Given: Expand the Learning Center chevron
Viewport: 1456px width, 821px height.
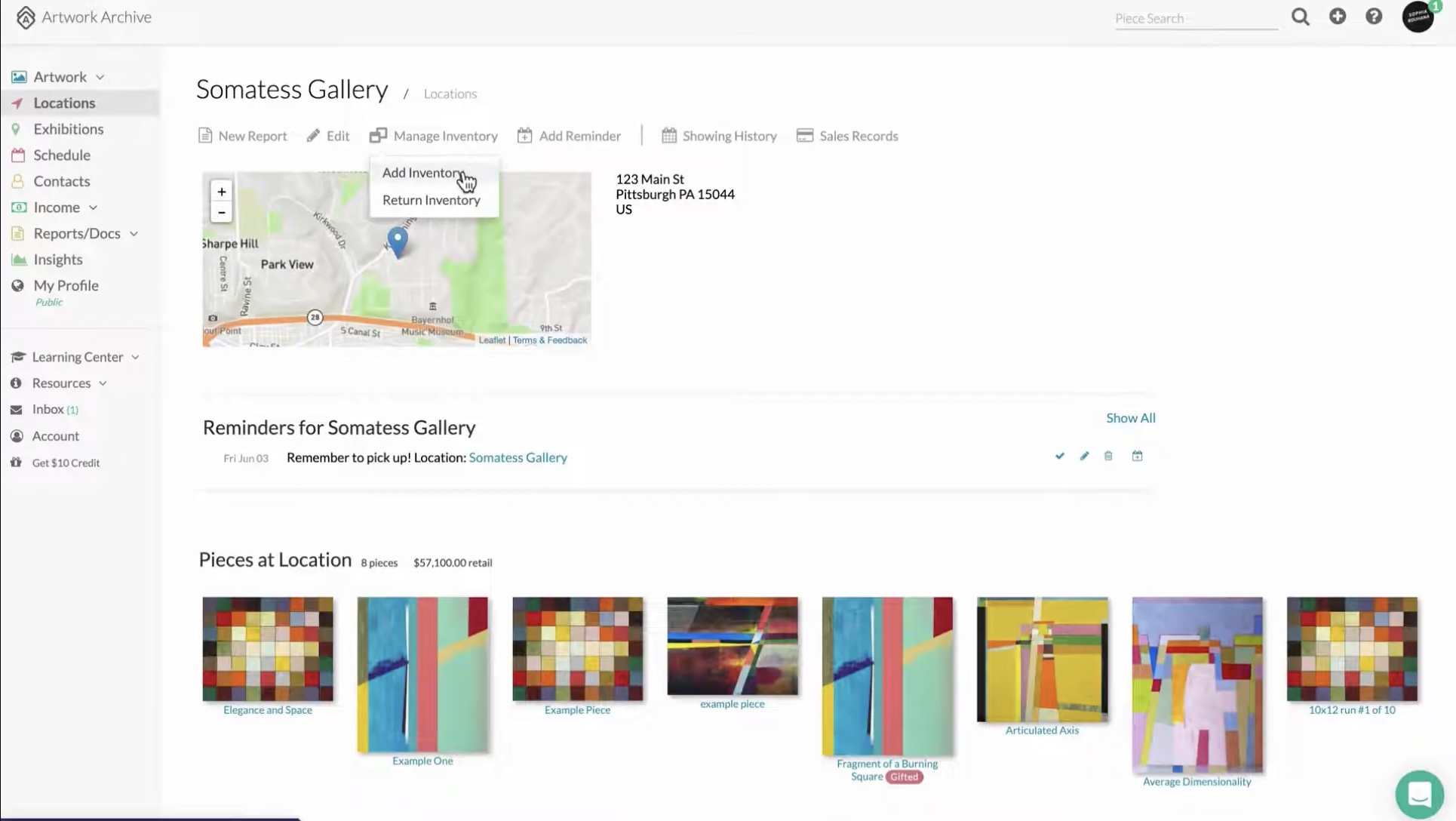Looking at the screenshot, I should [x=135, y=357].
